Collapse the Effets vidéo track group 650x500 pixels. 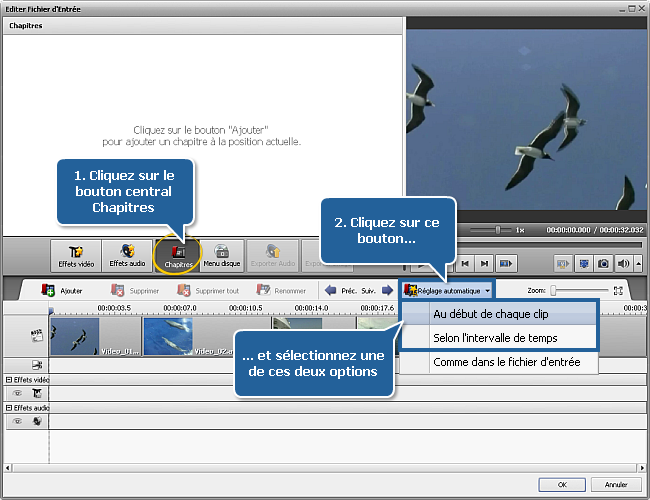coord(9,380)
